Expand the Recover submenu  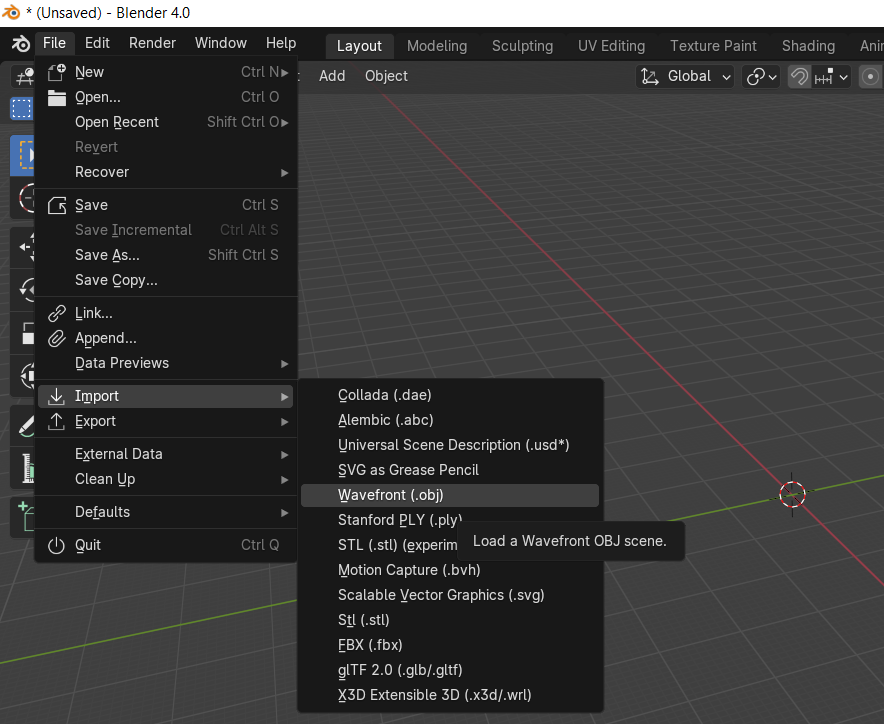point(166,172)
